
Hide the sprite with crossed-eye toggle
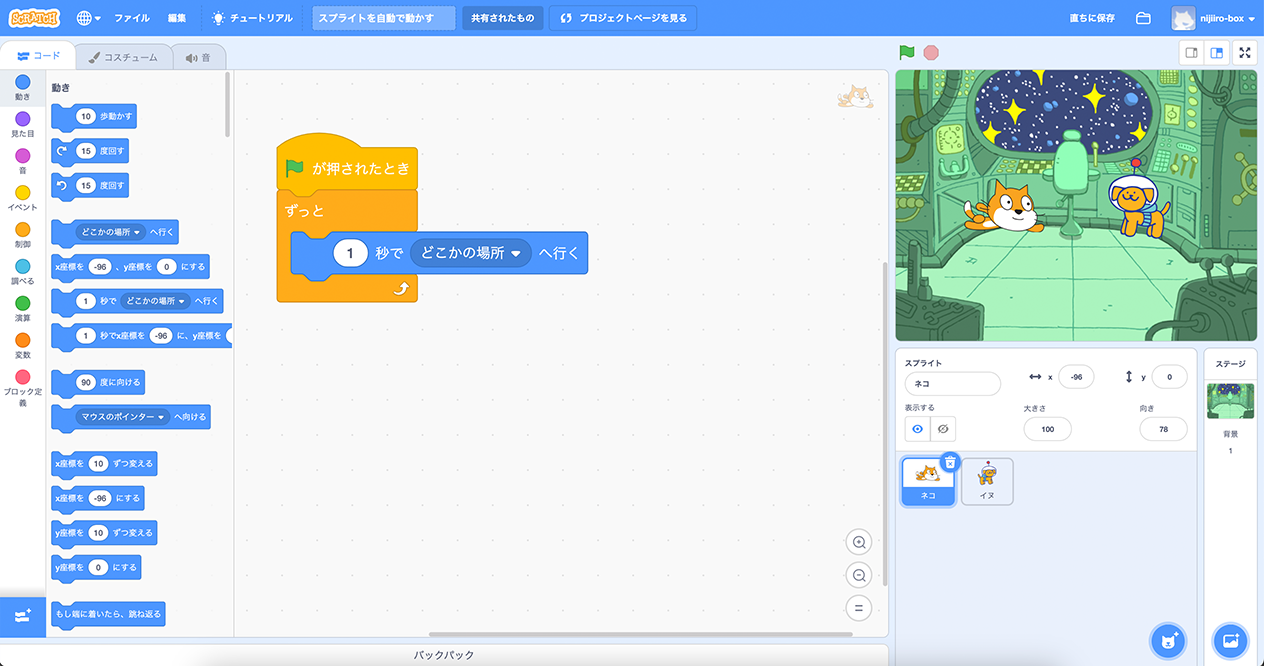pos(943,429)
